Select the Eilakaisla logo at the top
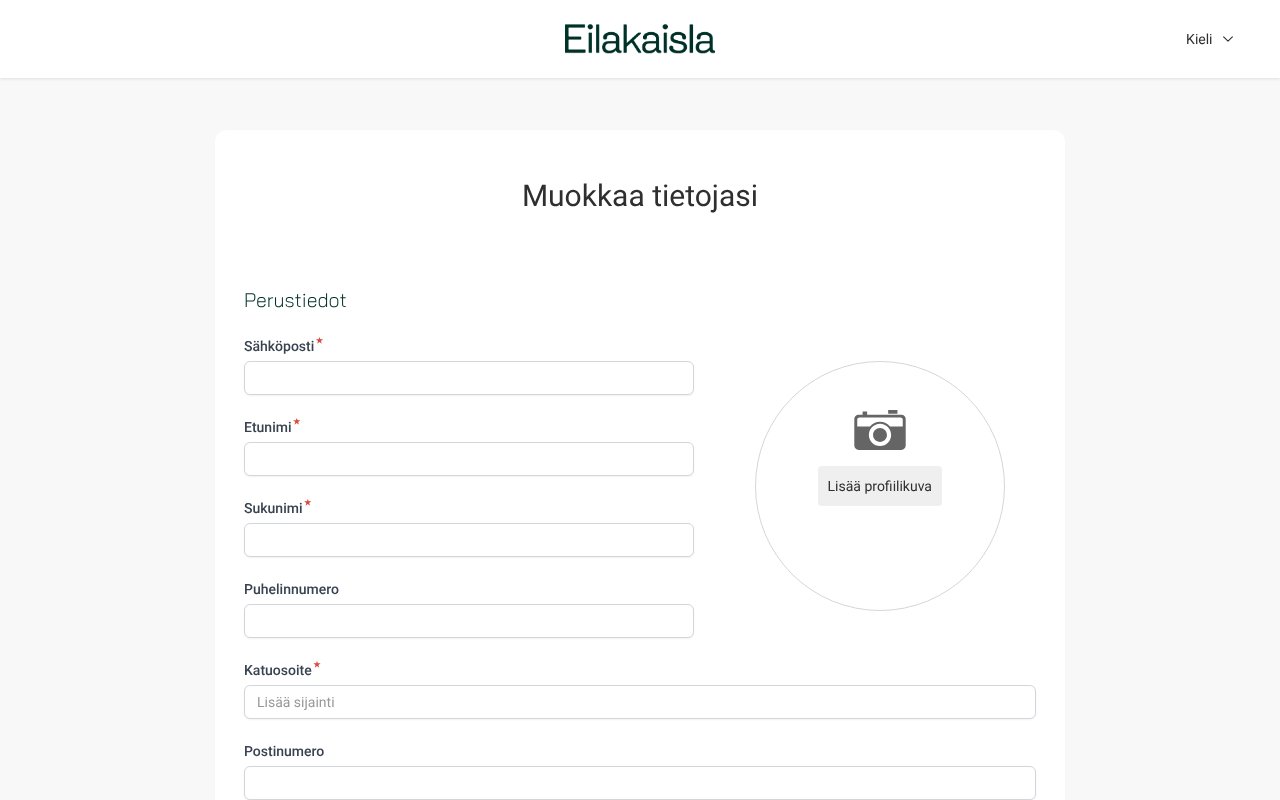 point(639,39)
